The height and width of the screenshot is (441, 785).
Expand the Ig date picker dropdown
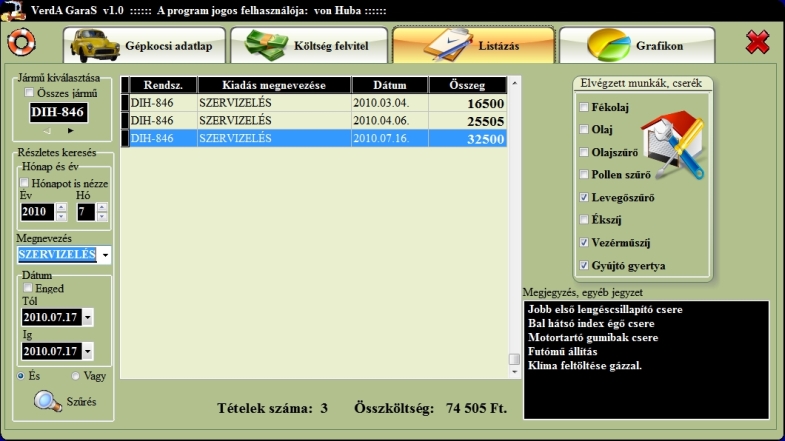(x=88, y=352)
